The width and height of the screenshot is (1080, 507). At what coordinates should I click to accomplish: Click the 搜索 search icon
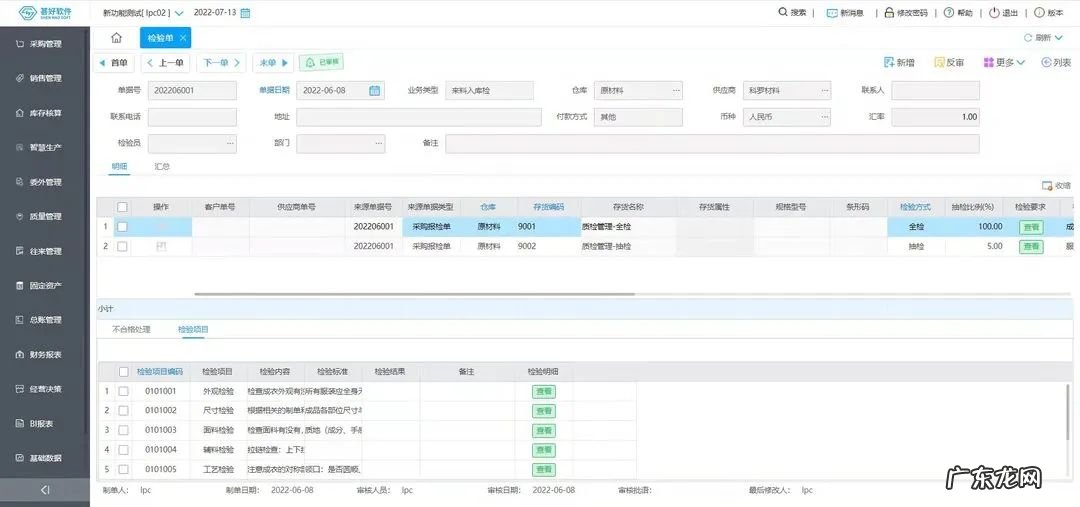[783, 13]
